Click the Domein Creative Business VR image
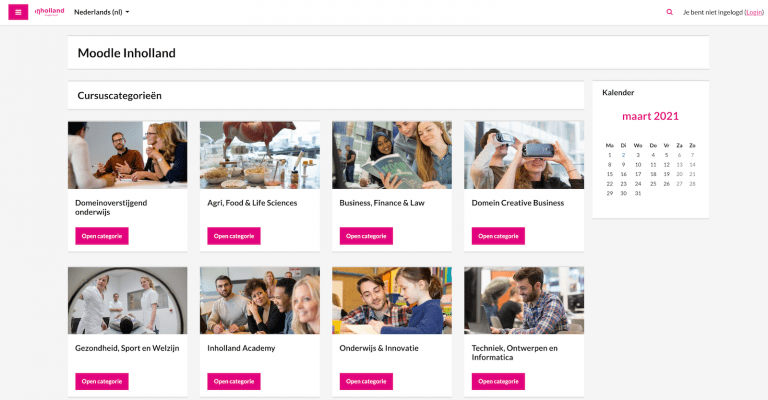Viewport: 768px width, 400px height. [x=524, y=155]
